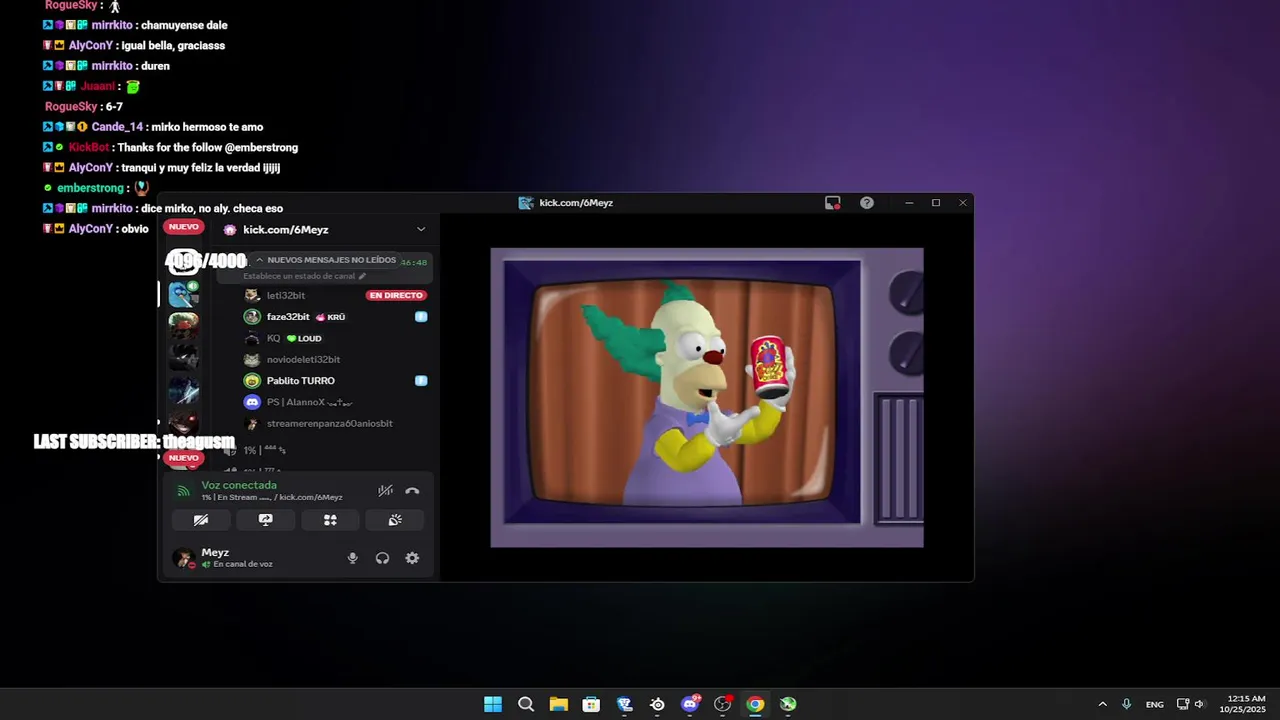Open the green globe app in taskbar
This screenshot has width=1280, height=720.
point(788,704)
